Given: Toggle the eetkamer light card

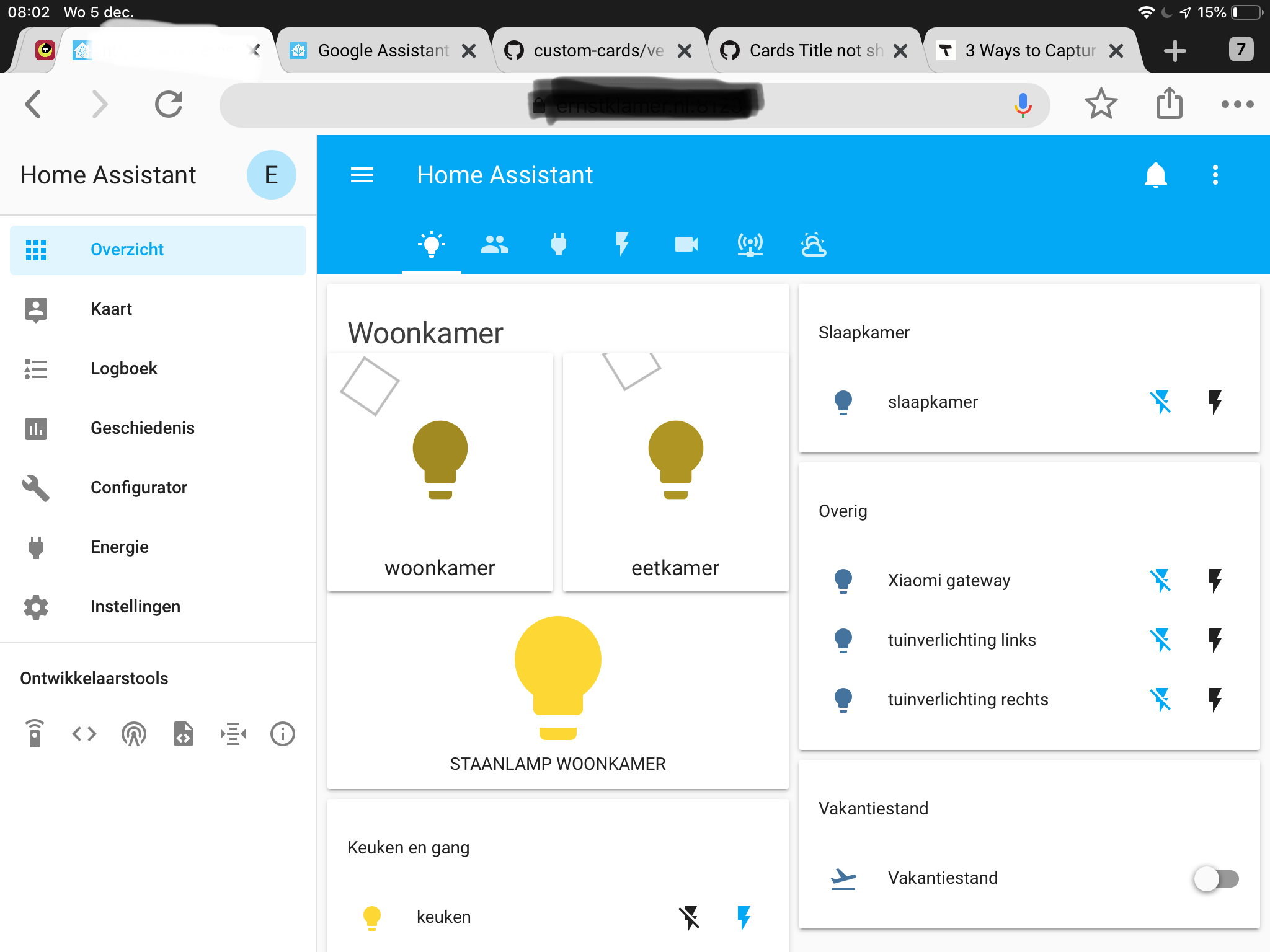Looking at the screenshot, I should coord(675,472).
